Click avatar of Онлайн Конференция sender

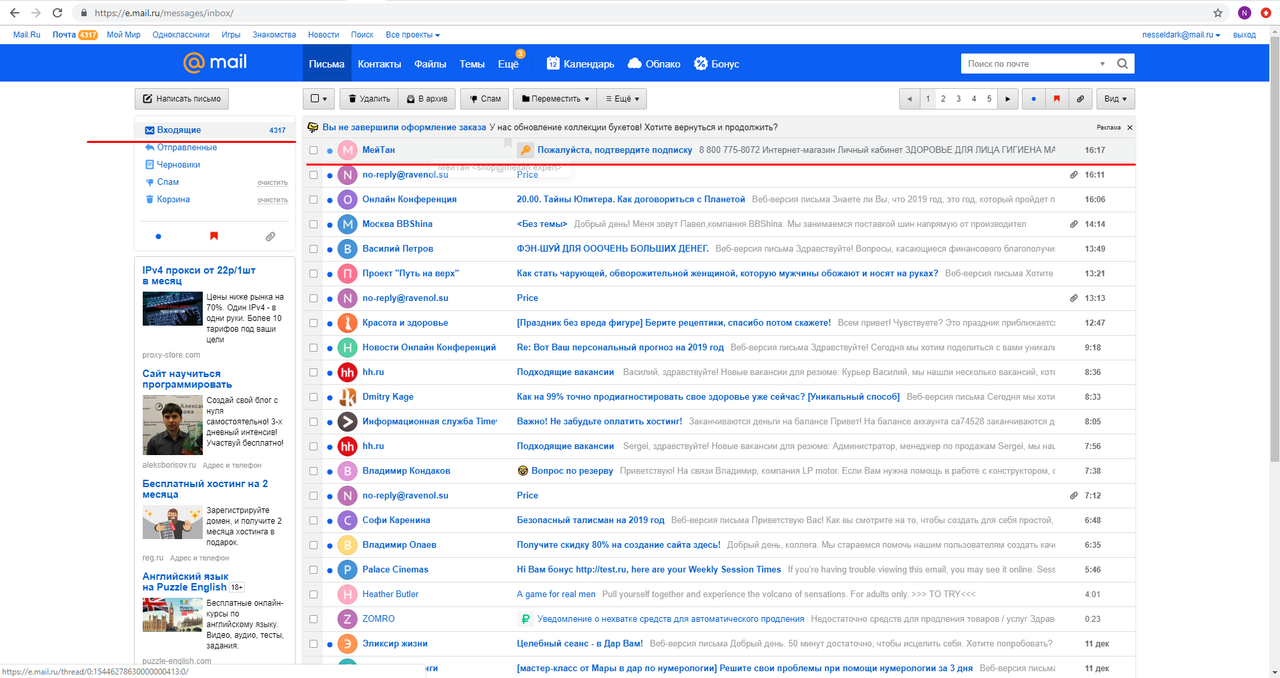pyautogui.click(x=348, y=199)
